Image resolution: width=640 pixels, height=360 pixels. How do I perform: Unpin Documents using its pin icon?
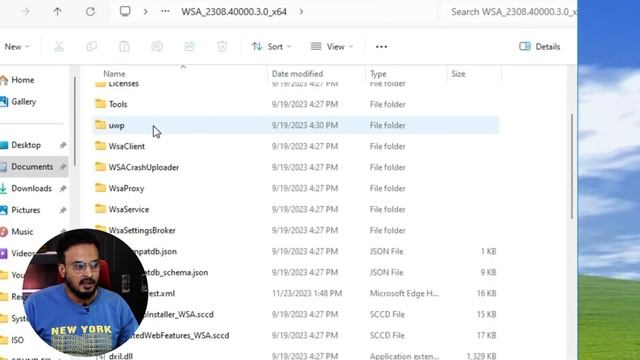click(62, 167)
